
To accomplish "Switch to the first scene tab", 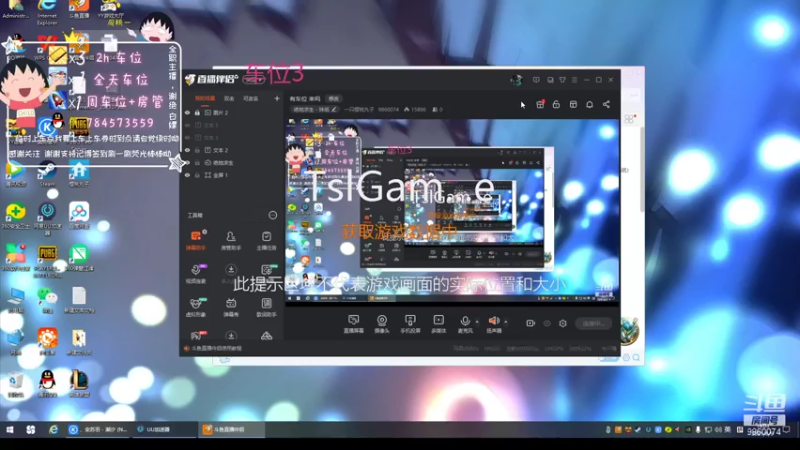I will (x=205, y=98).
